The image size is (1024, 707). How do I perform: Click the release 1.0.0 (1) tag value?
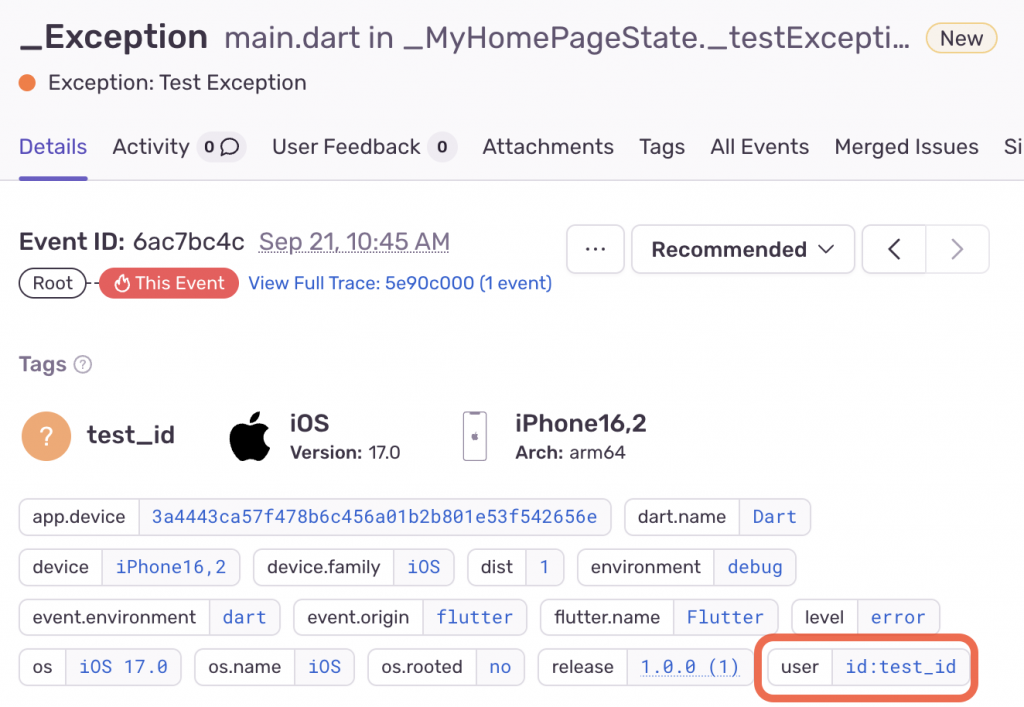[690, 667]
